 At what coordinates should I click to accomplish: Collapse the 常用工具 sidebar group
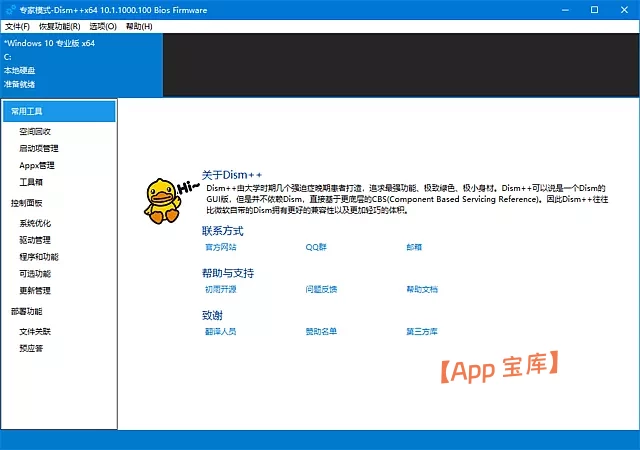pyautogui.click(x=28, y=111)
